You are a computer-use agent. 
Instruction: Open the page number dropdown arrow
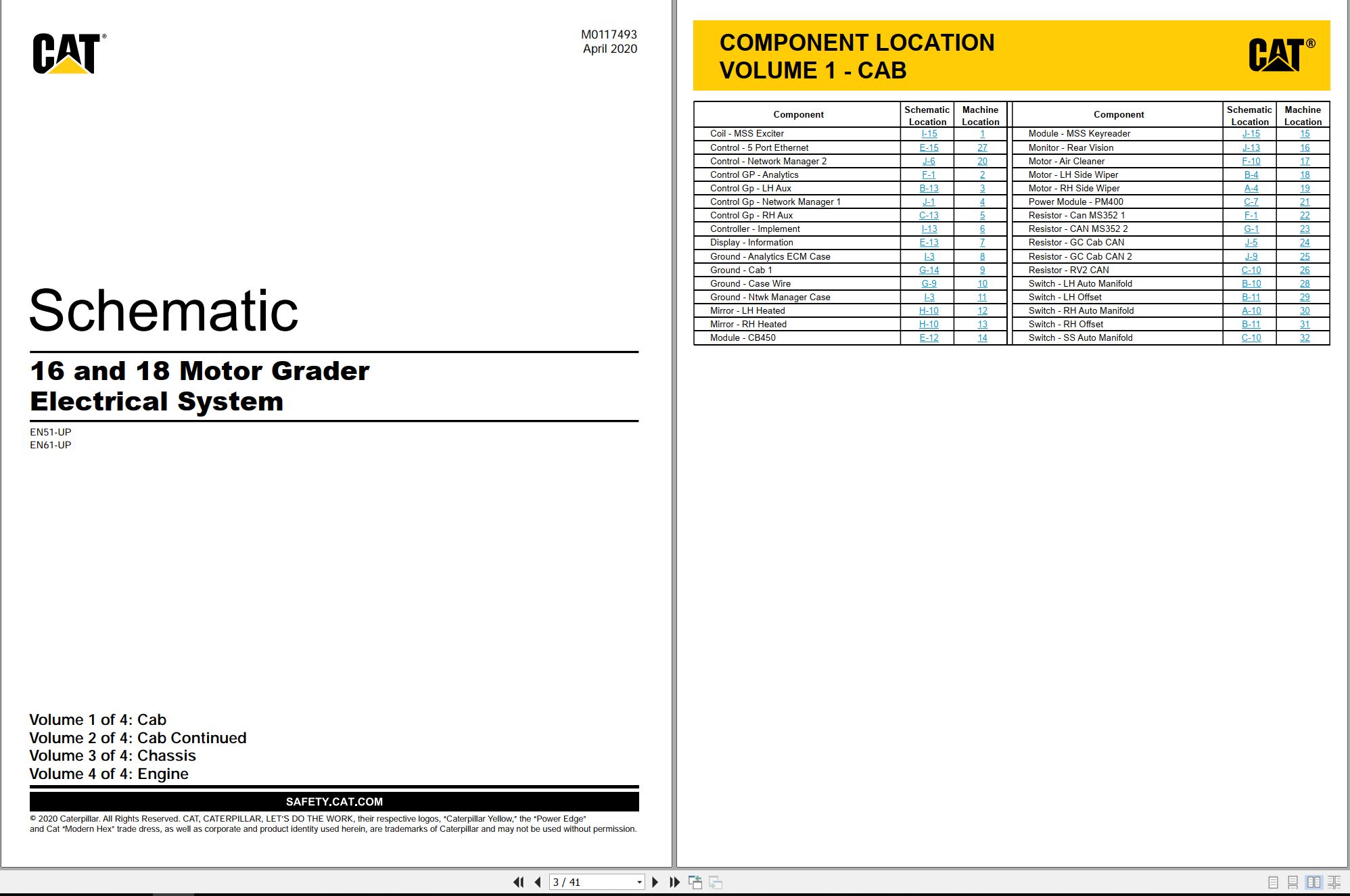point(639,882)
